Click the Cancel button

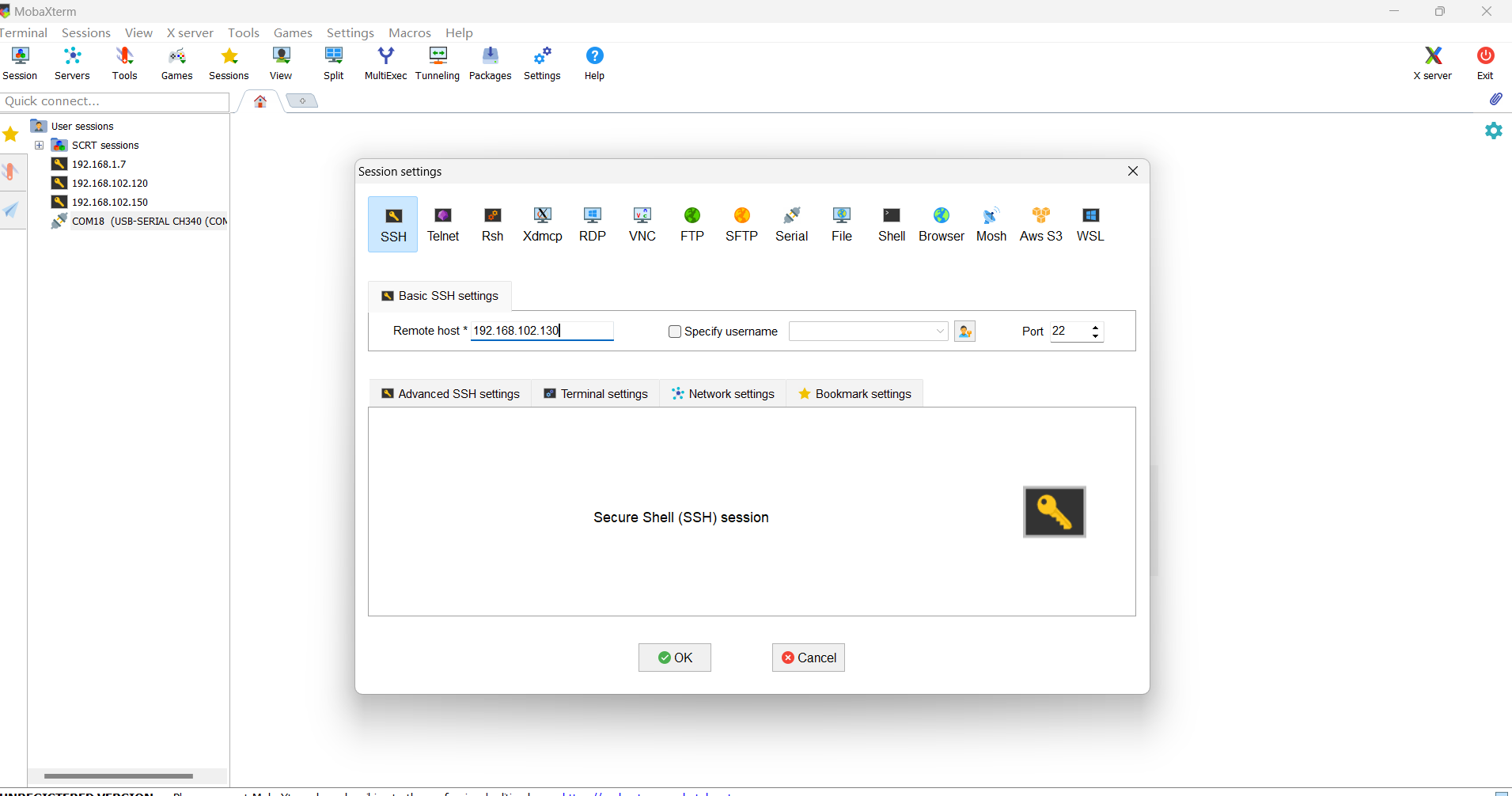808,657
